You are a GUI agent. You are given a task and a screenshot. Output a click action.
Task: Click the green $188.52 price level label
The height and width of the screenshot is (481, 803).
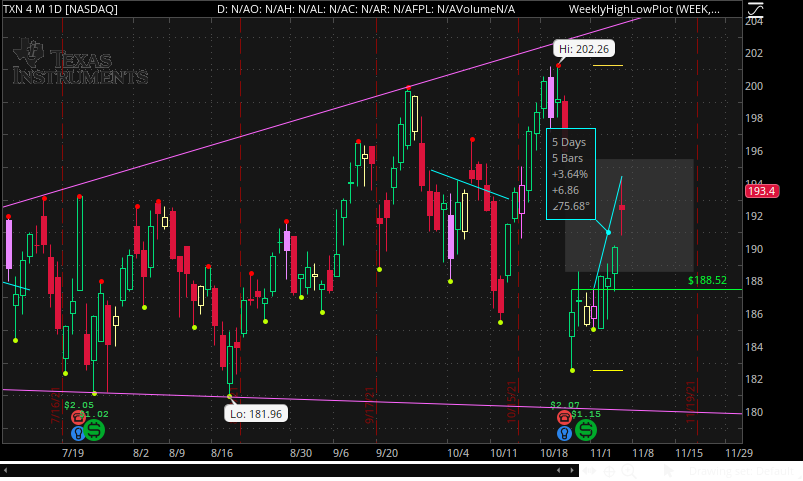pyautogui.click(x=707, y=280)
